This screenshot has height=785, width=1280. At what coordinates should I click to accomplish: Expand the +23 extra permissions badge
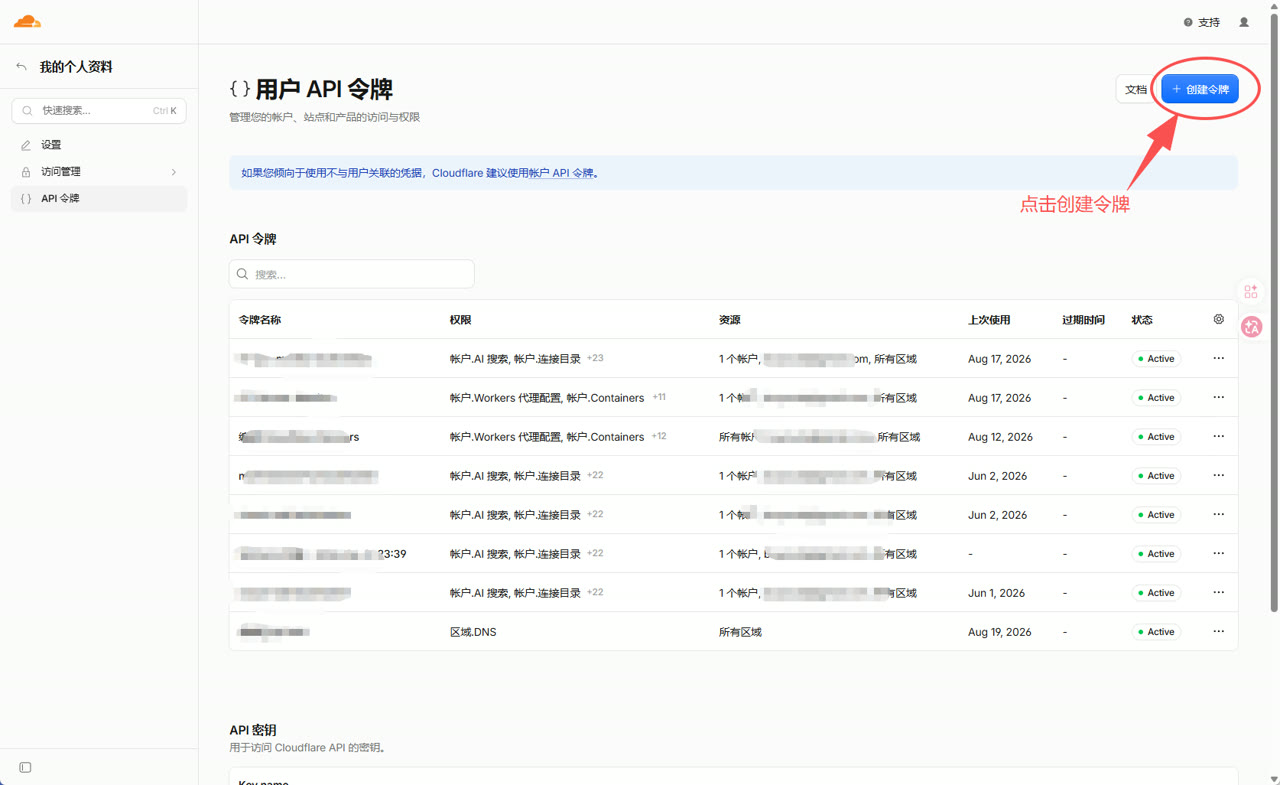click(x=595, y=358)
